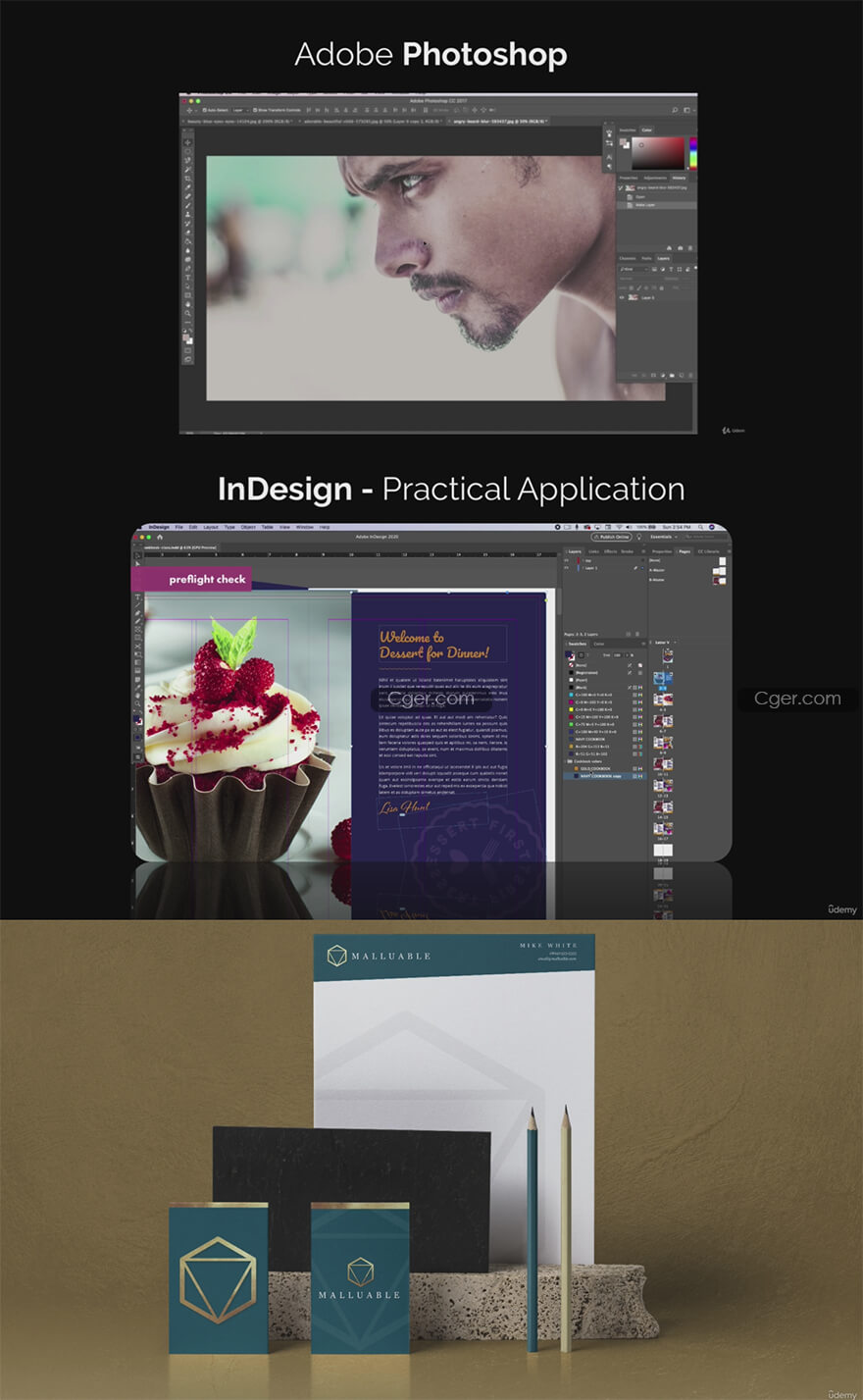The image size is (863, 1400).
Task: Click the Photoshop hue spectrum slider
Action: tap(693, 153)
